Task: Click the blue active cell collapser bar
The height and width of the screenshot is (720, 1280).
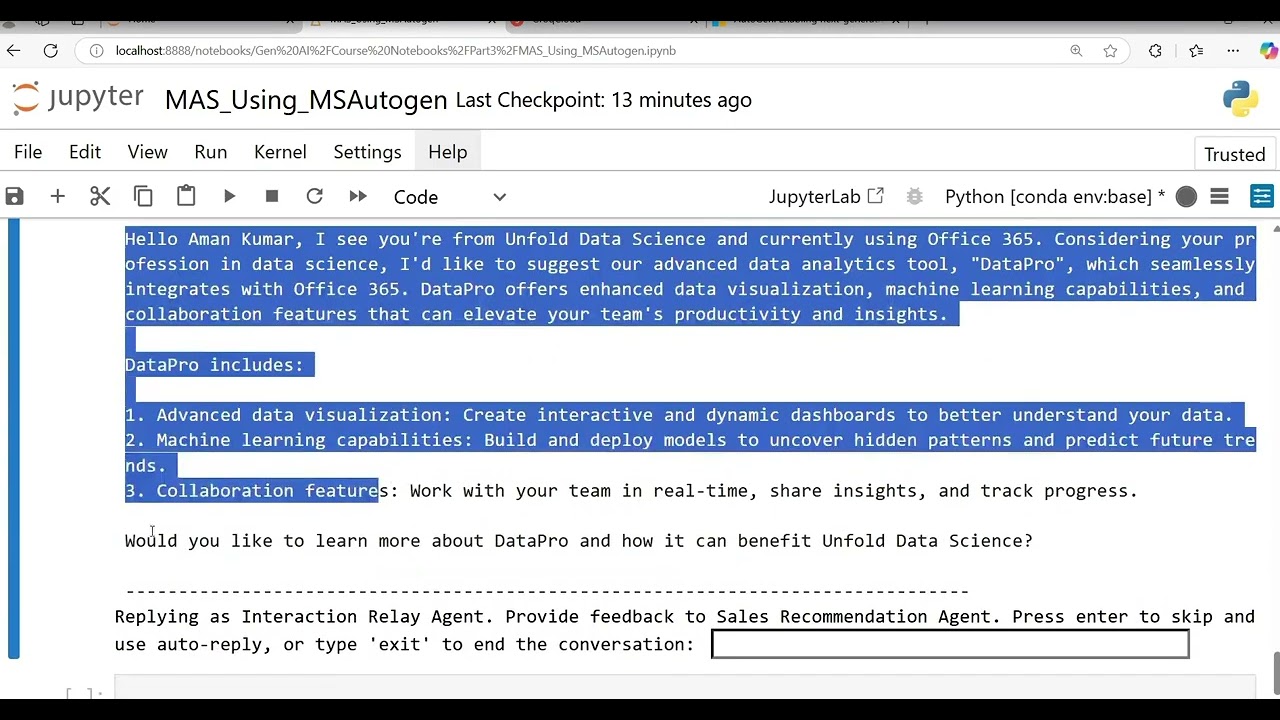Action: (14, 438)
